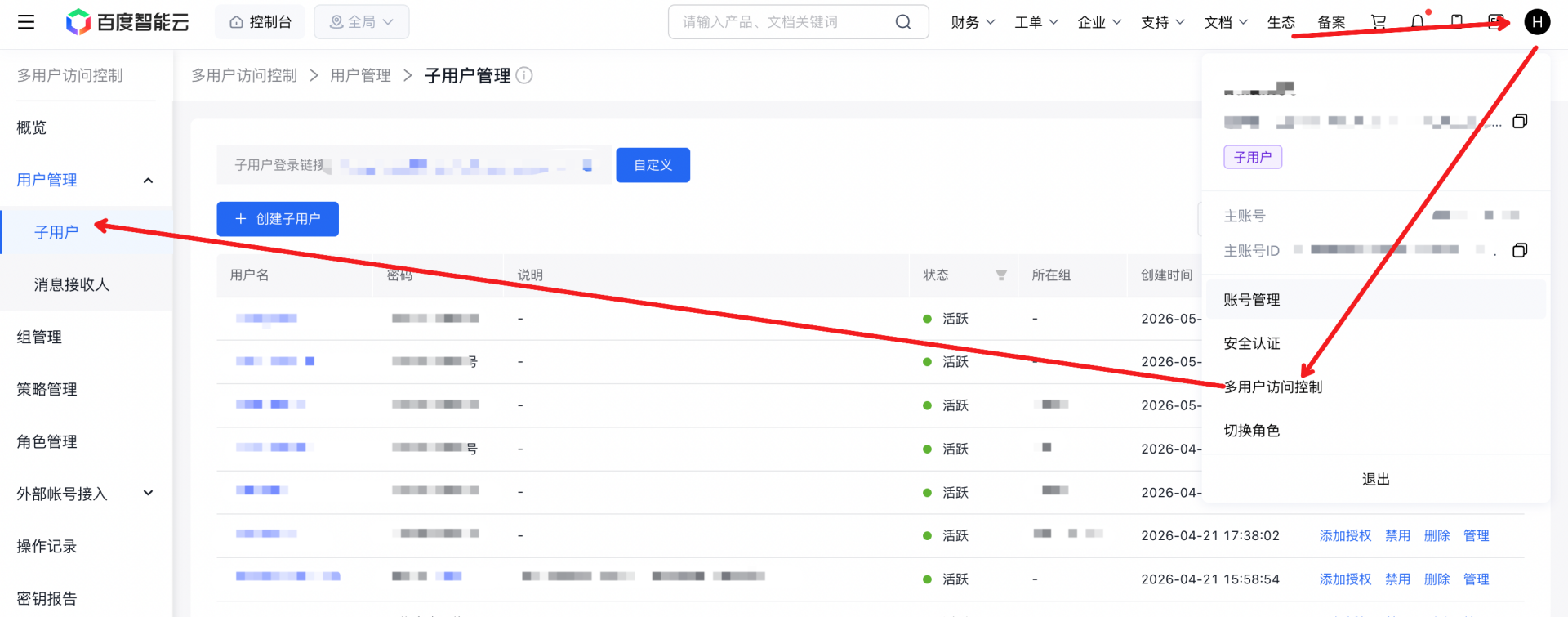Click the 创建时间 column header

[1167, 275]
